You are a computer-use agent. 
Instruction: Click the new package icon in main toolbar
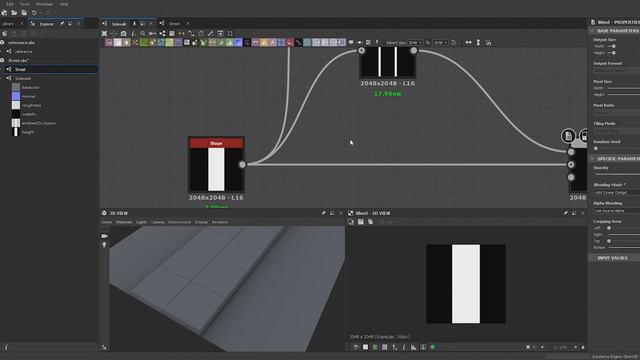click(4, 13)
